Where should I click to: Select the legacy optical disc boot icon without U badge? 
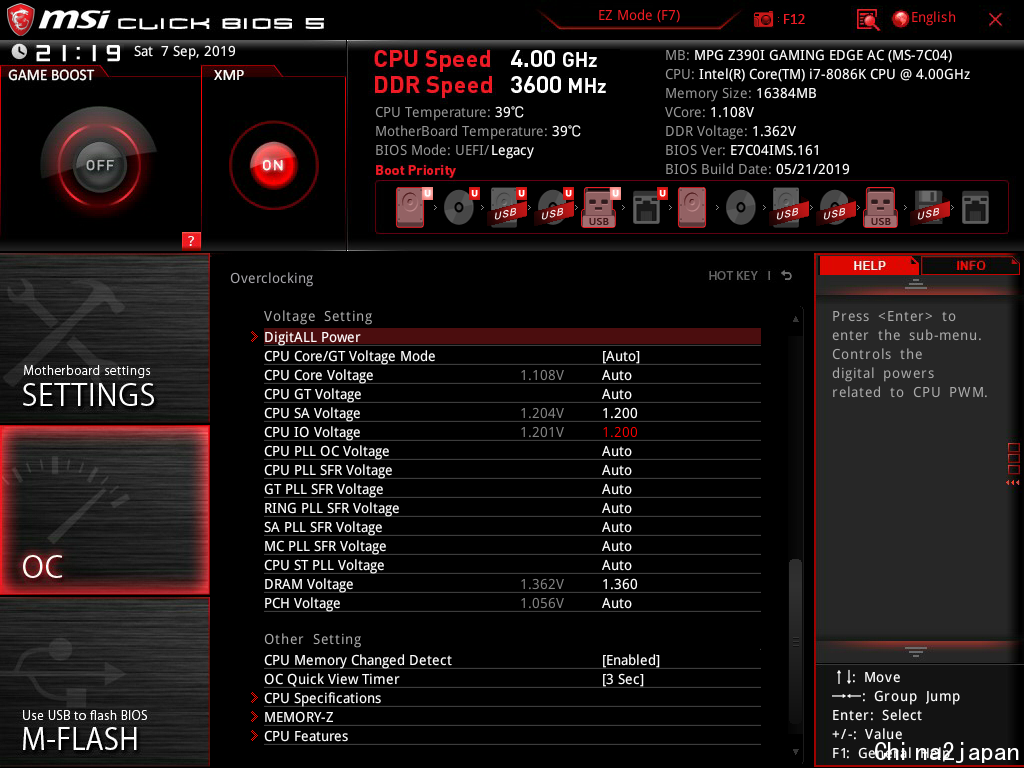tap(741, 208)
